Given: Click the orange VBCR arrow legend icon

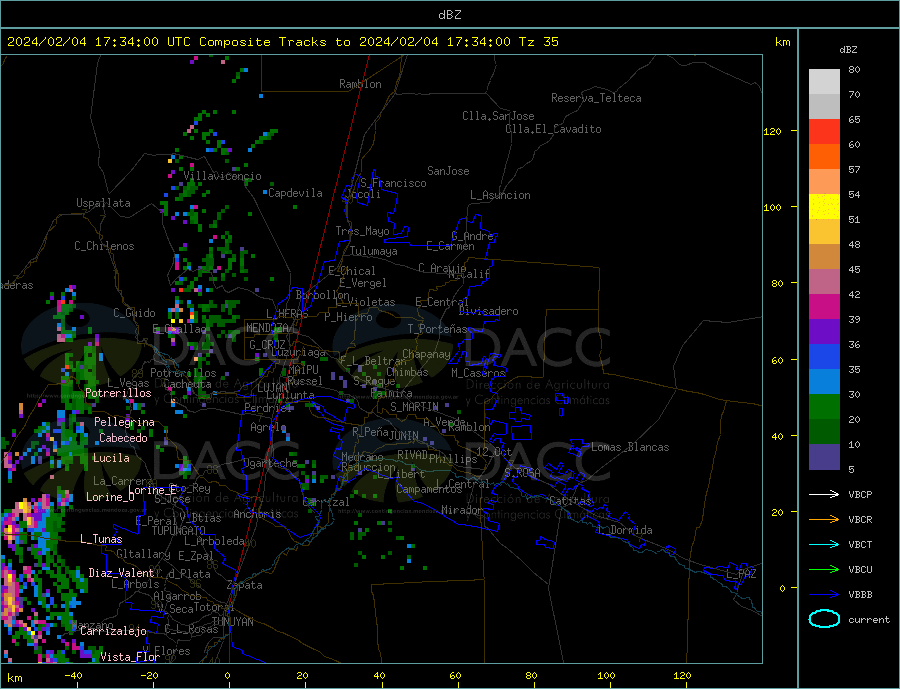Looking at the screenshot, I should pos(824,520).
